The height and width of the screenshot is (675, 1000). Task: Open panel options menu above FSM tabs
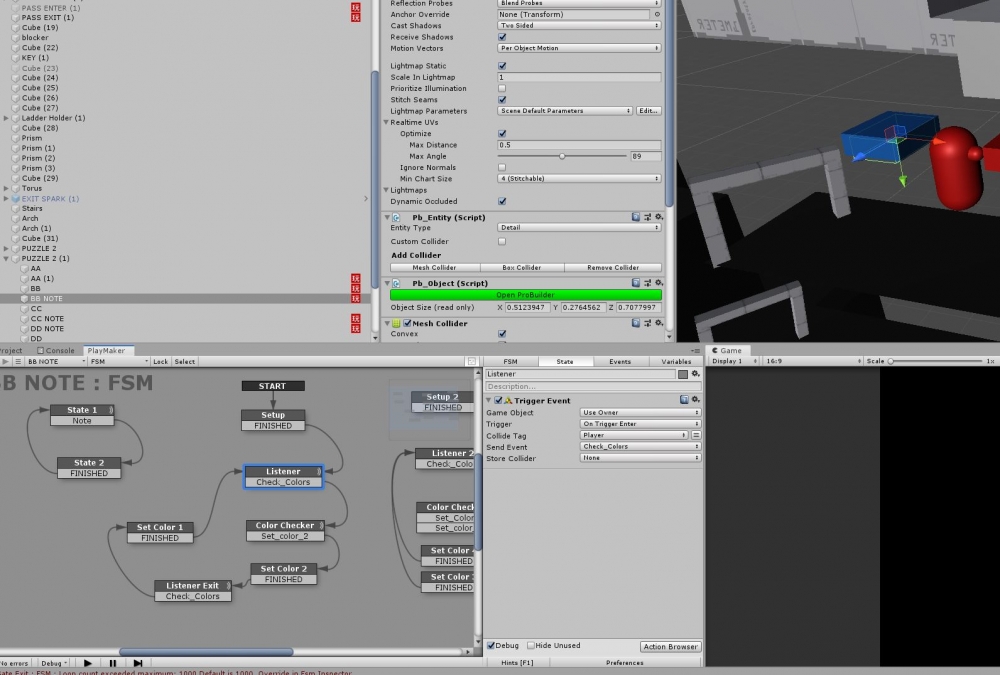tap(696, 351)
